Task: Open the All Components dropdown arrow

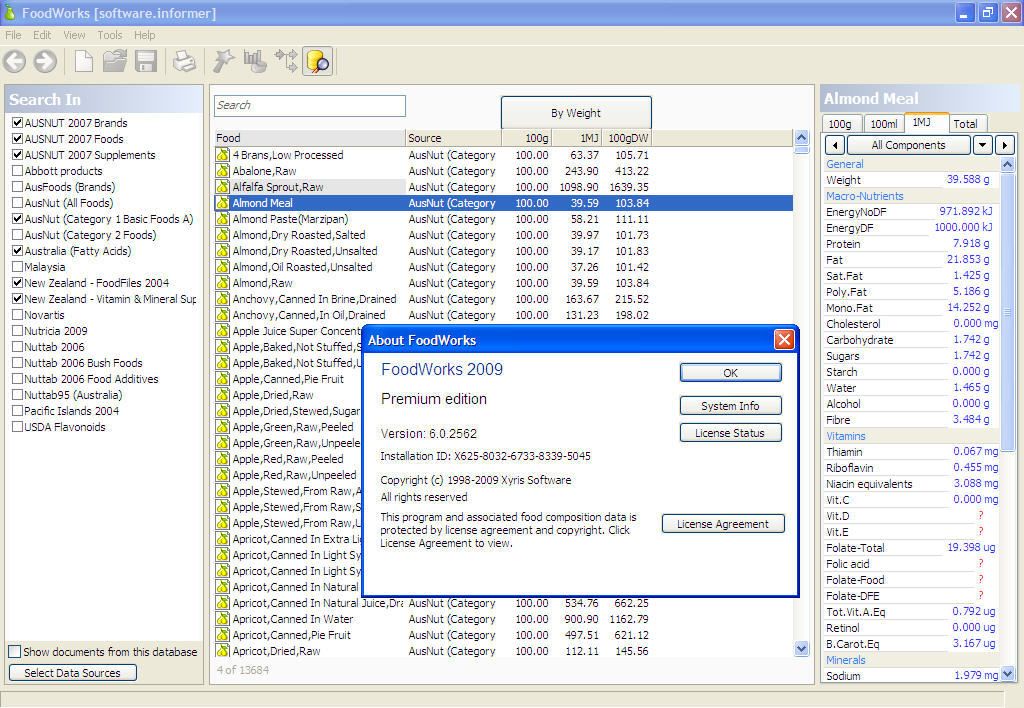Action: (x=984, y=145)
